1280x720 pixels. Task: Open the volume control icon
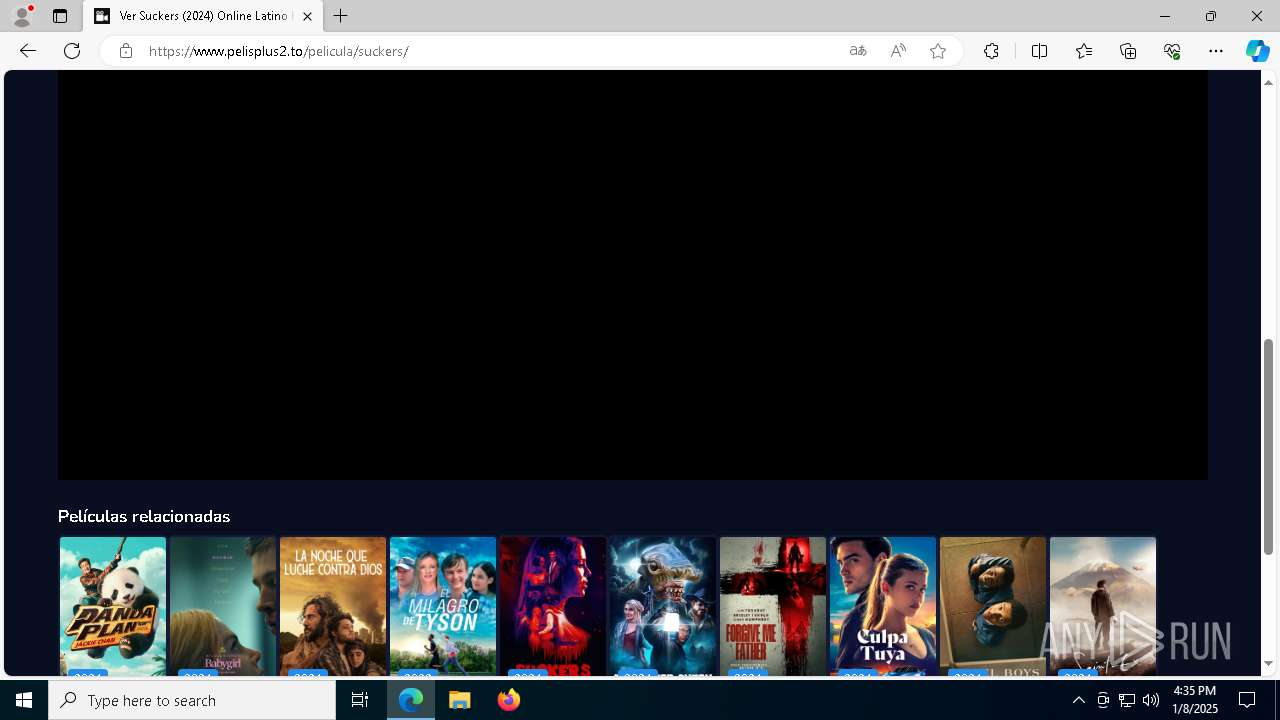(1151, 700)
